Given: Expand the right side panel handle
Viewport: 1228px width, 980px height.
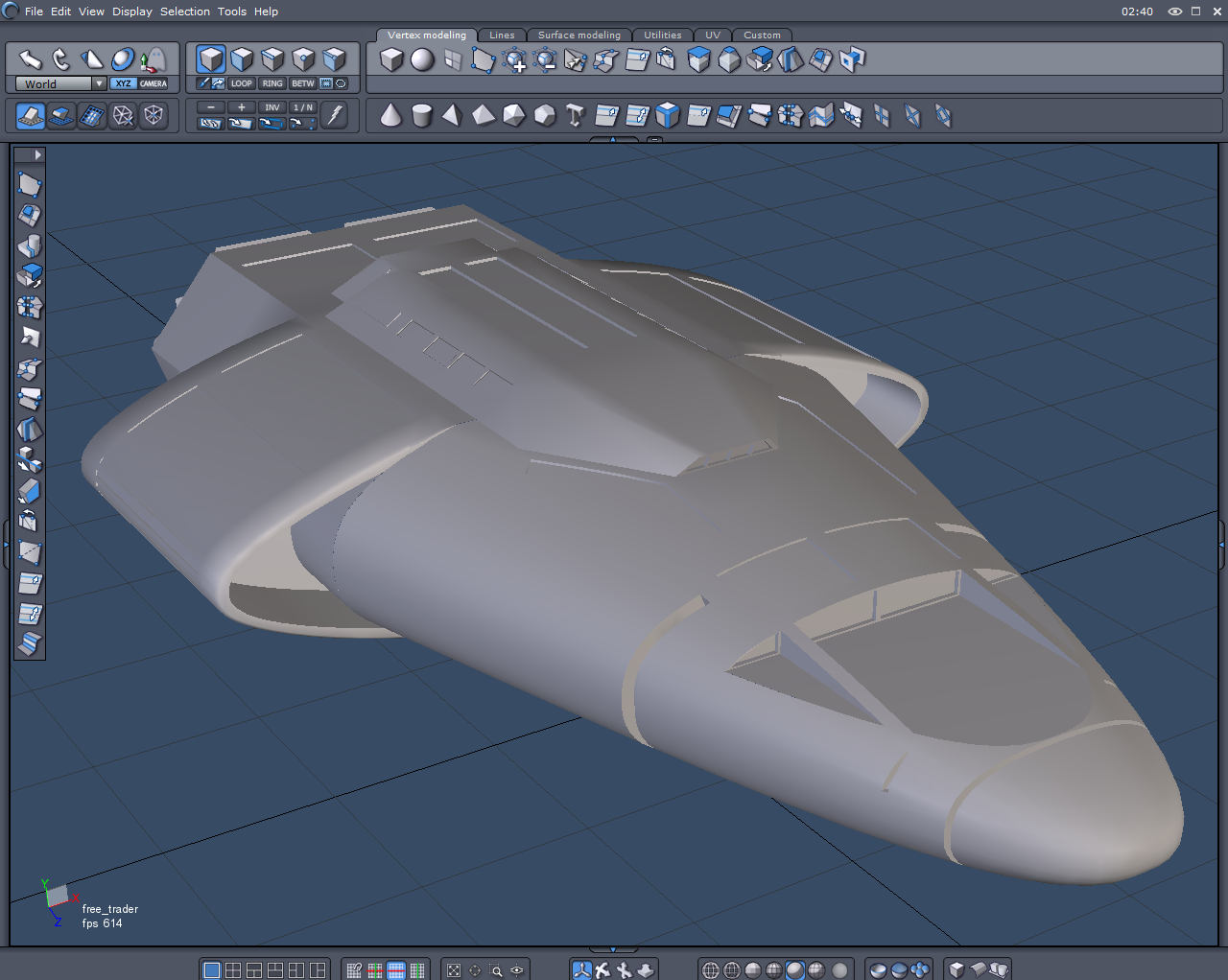Looking at the screenshot, I should click(1222, 545).
